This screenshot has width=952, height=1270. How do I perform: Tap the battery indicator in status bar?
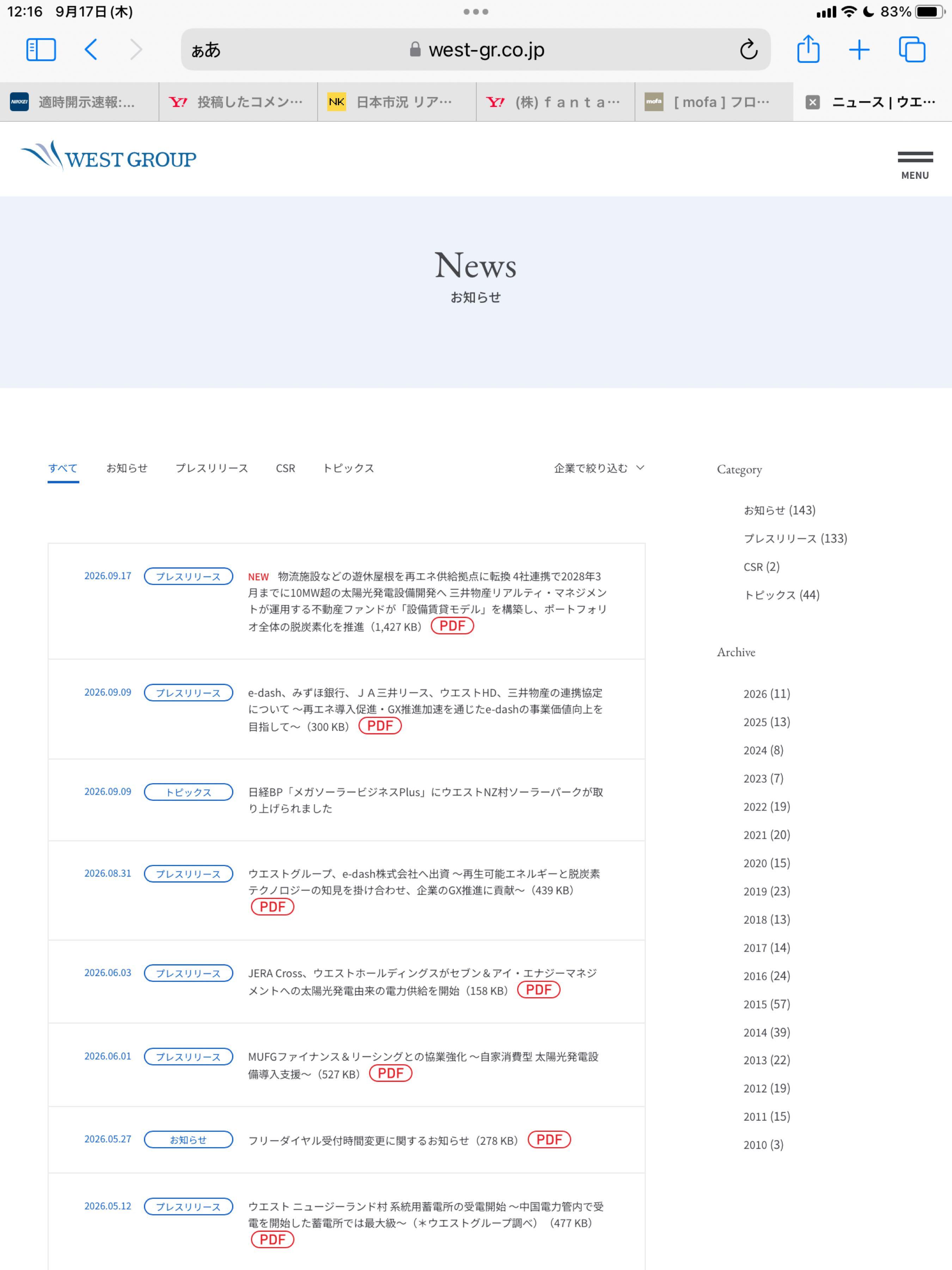(930, 12)
